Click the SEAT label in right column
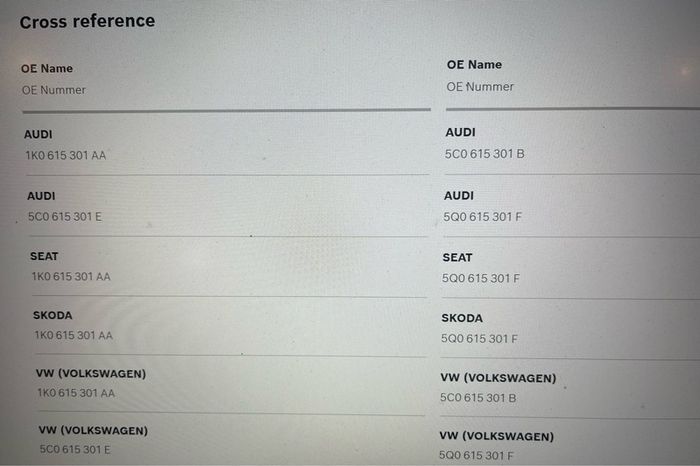Image resolution: width=700 pixels, height=466 pixels. 457,258
